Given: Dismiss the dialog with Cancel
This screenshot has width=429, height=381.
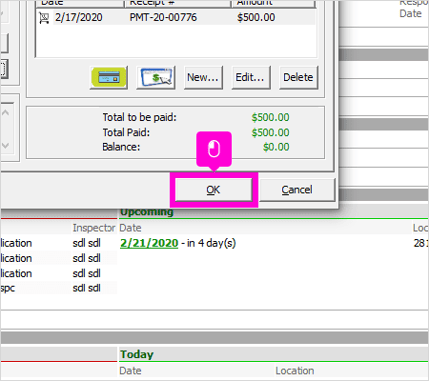Looking at the screenshot, I should coord(297,190).
